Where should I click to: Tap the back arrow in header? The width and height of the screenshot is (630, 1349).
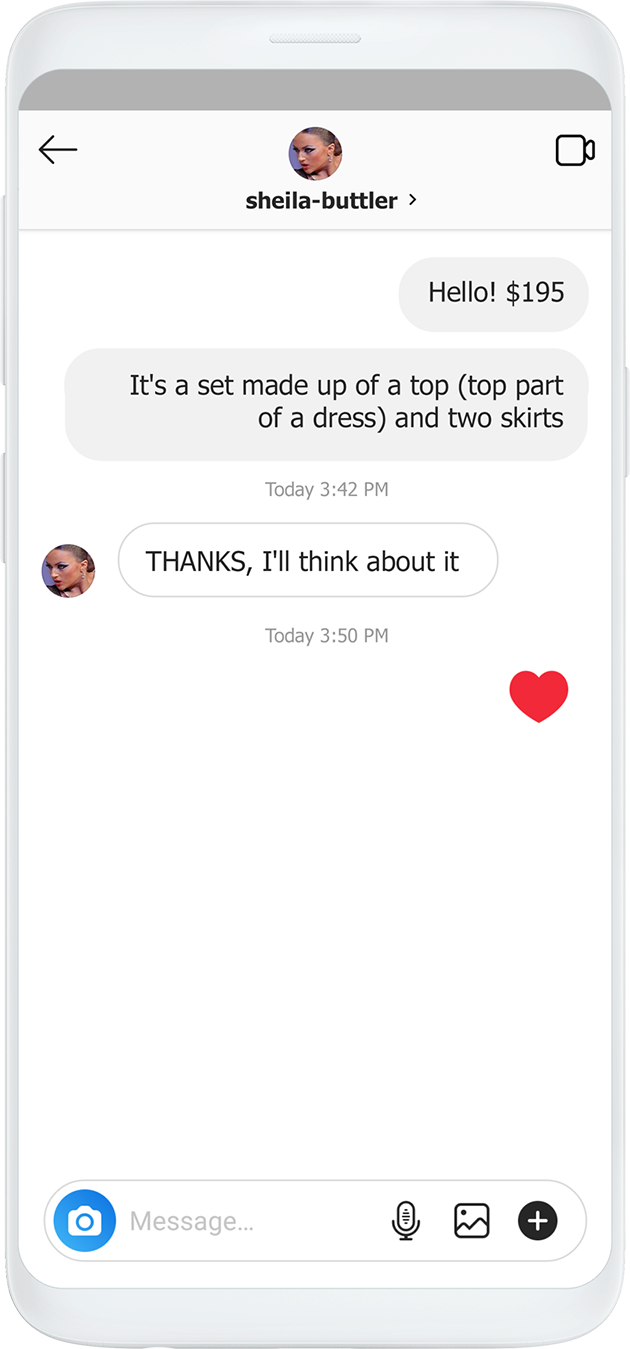coord(58,150)
